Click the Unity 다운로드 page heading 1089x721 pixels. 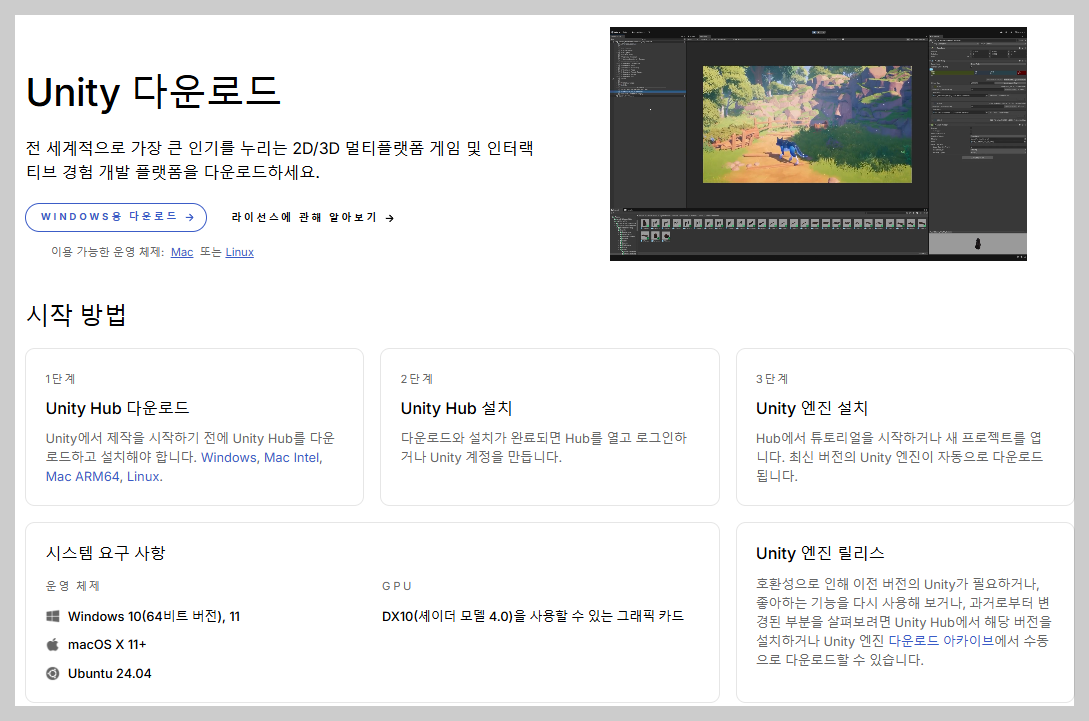point(153,92)
